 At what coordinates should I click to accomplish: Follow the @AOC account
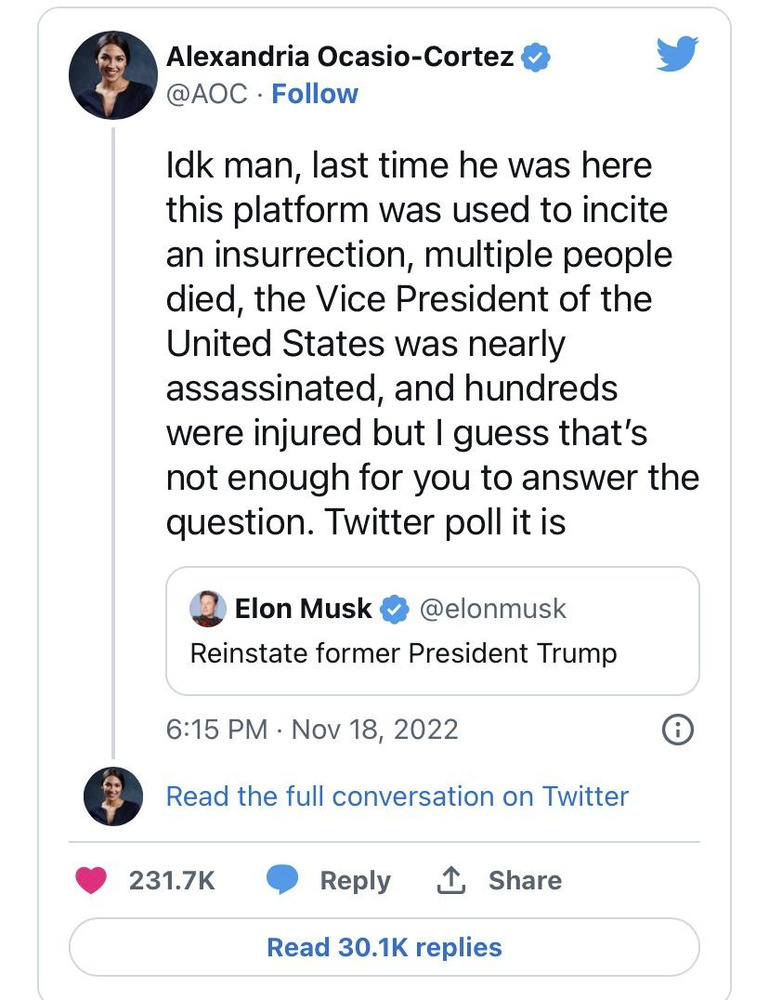coord(315,94)
